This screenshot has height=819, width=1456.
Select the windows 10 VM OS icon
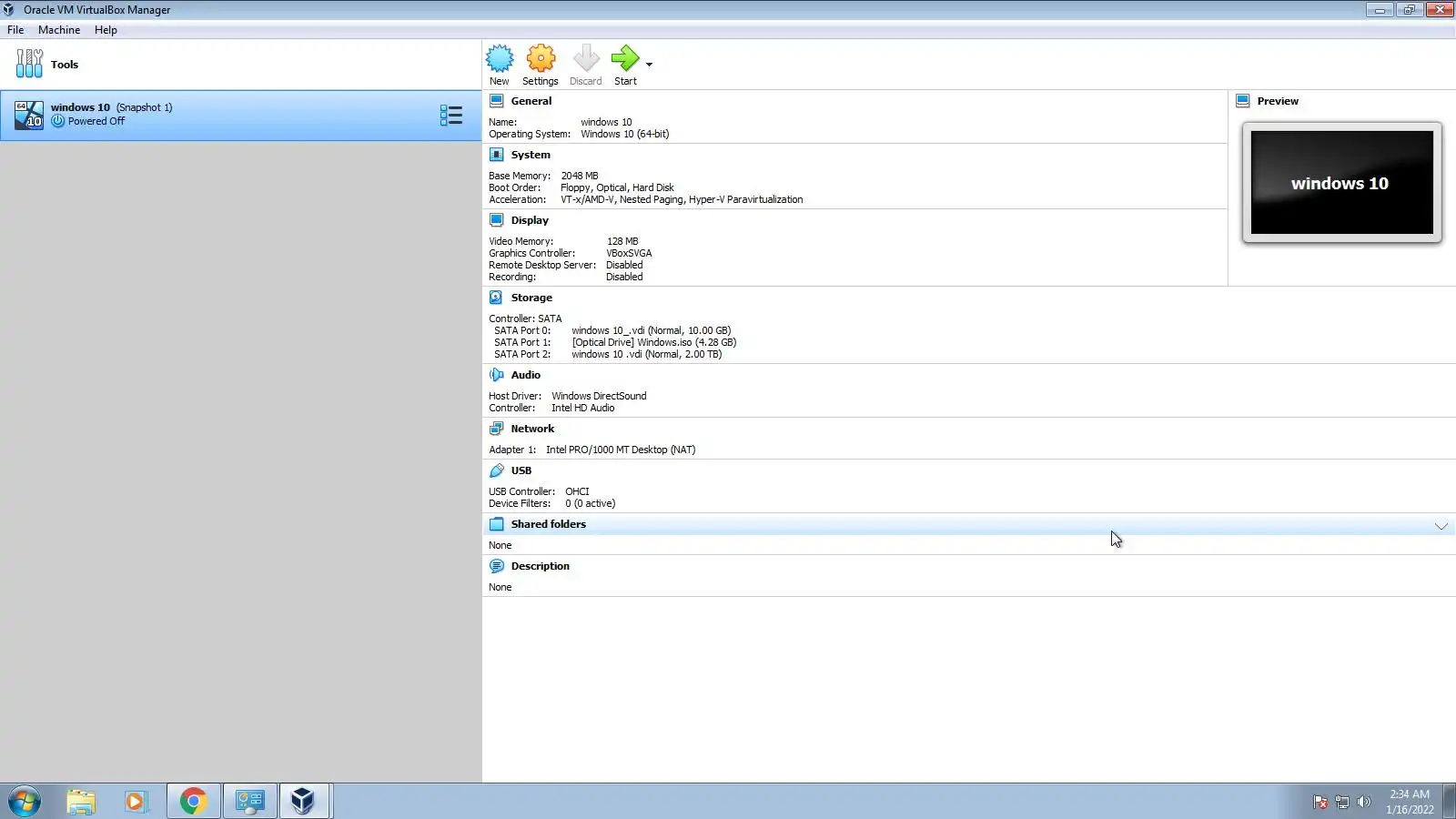coord(29,115)
